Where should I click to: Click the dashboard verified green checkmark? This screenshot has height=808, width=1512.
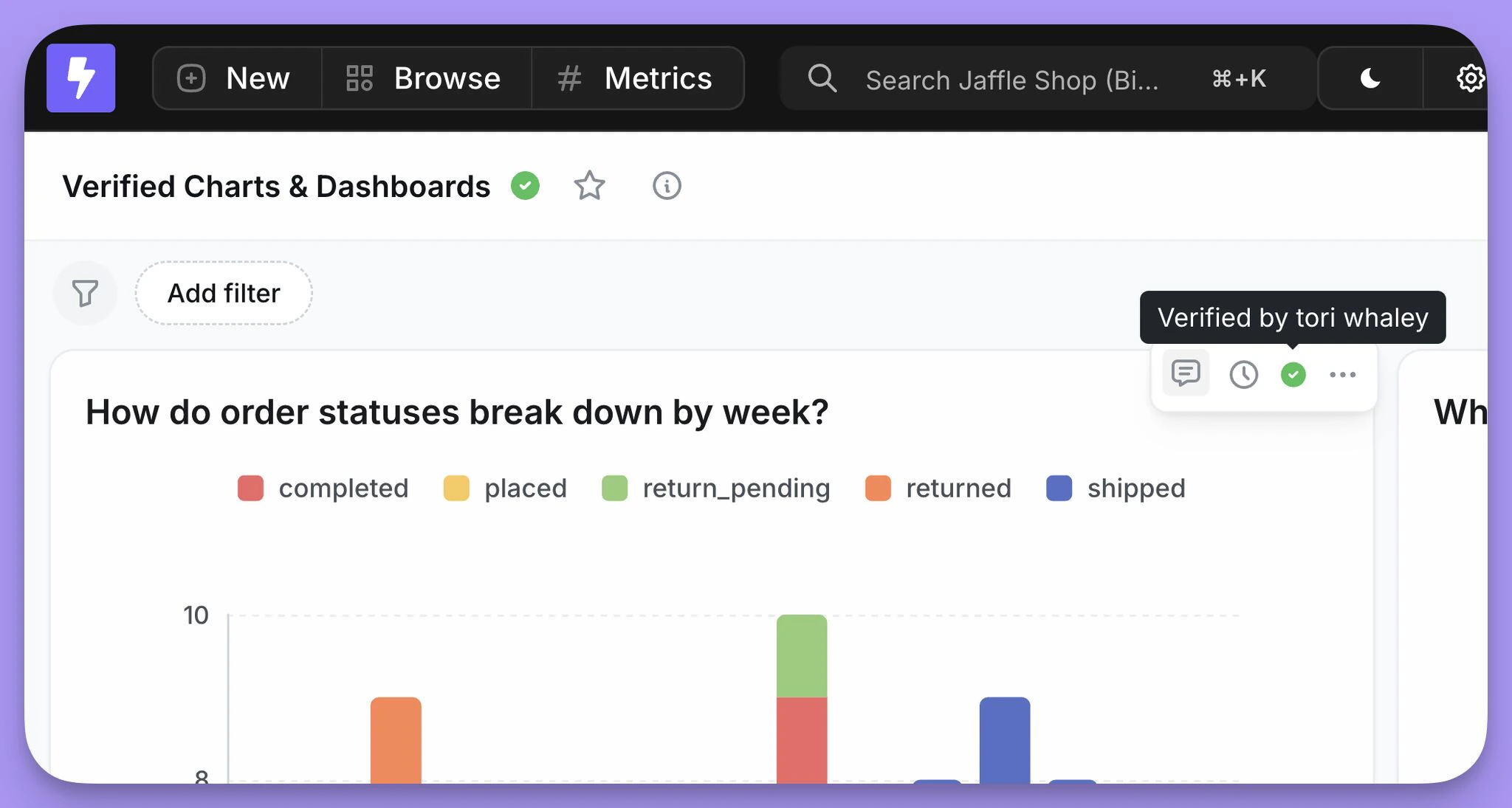[525, 186]
